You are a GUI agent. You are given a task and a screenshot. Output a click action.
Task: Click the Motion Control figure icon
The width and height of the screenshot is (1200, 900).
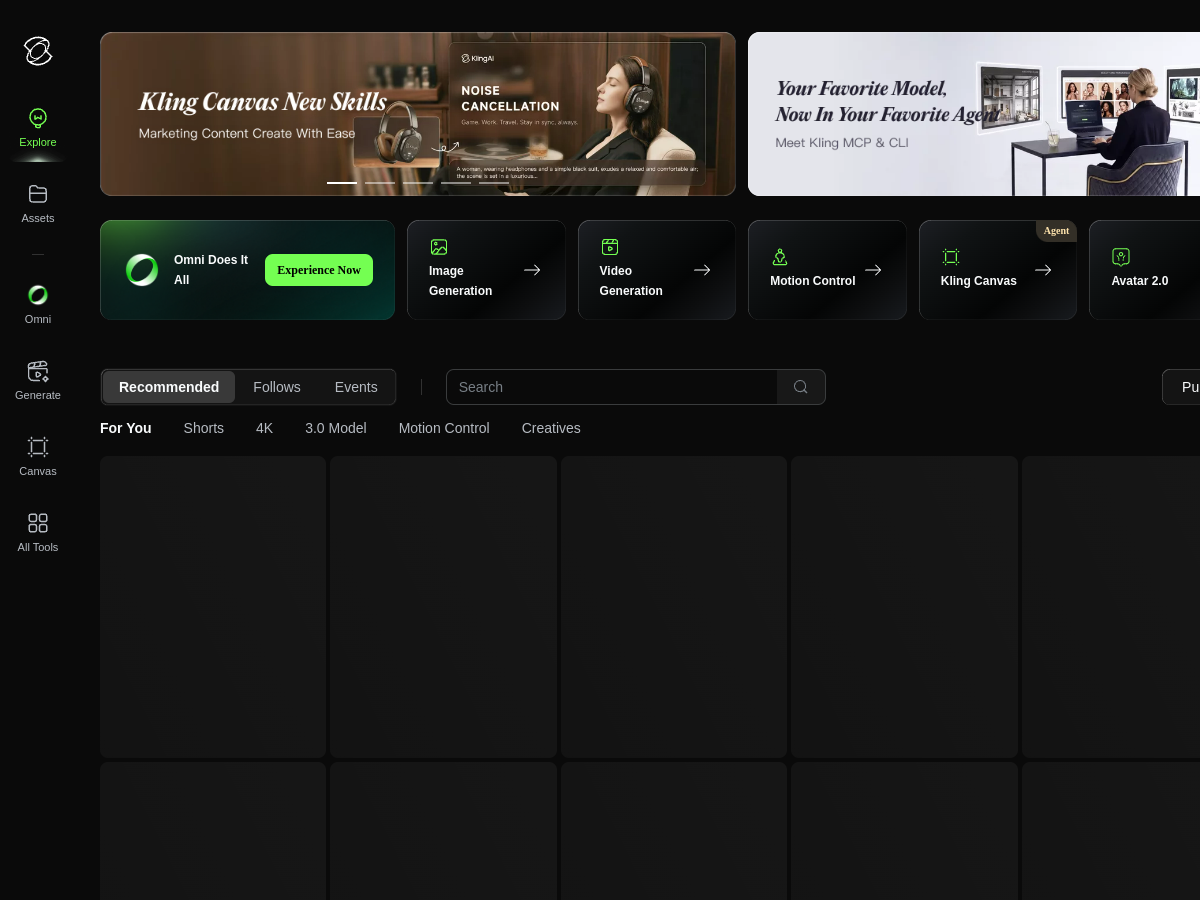pyautogui.click(x=780, y=257)
